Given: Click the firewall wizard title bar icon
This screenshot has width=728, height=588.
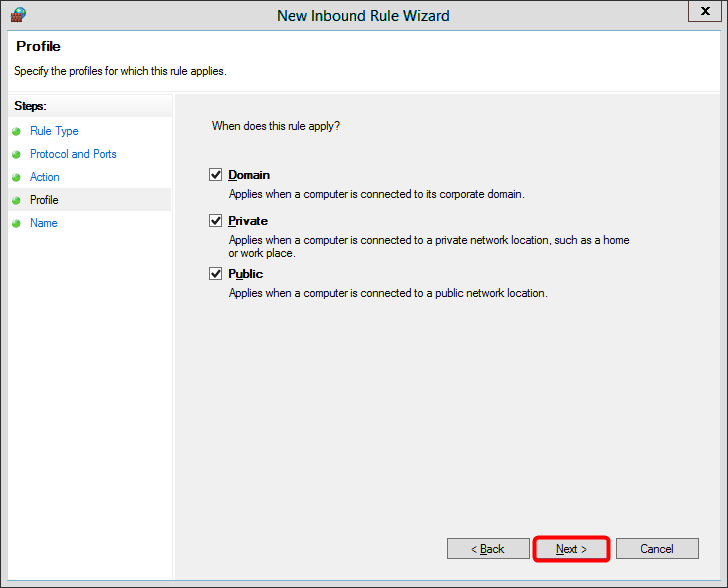Looking at the screenshot, I should (x=17, y=15).
